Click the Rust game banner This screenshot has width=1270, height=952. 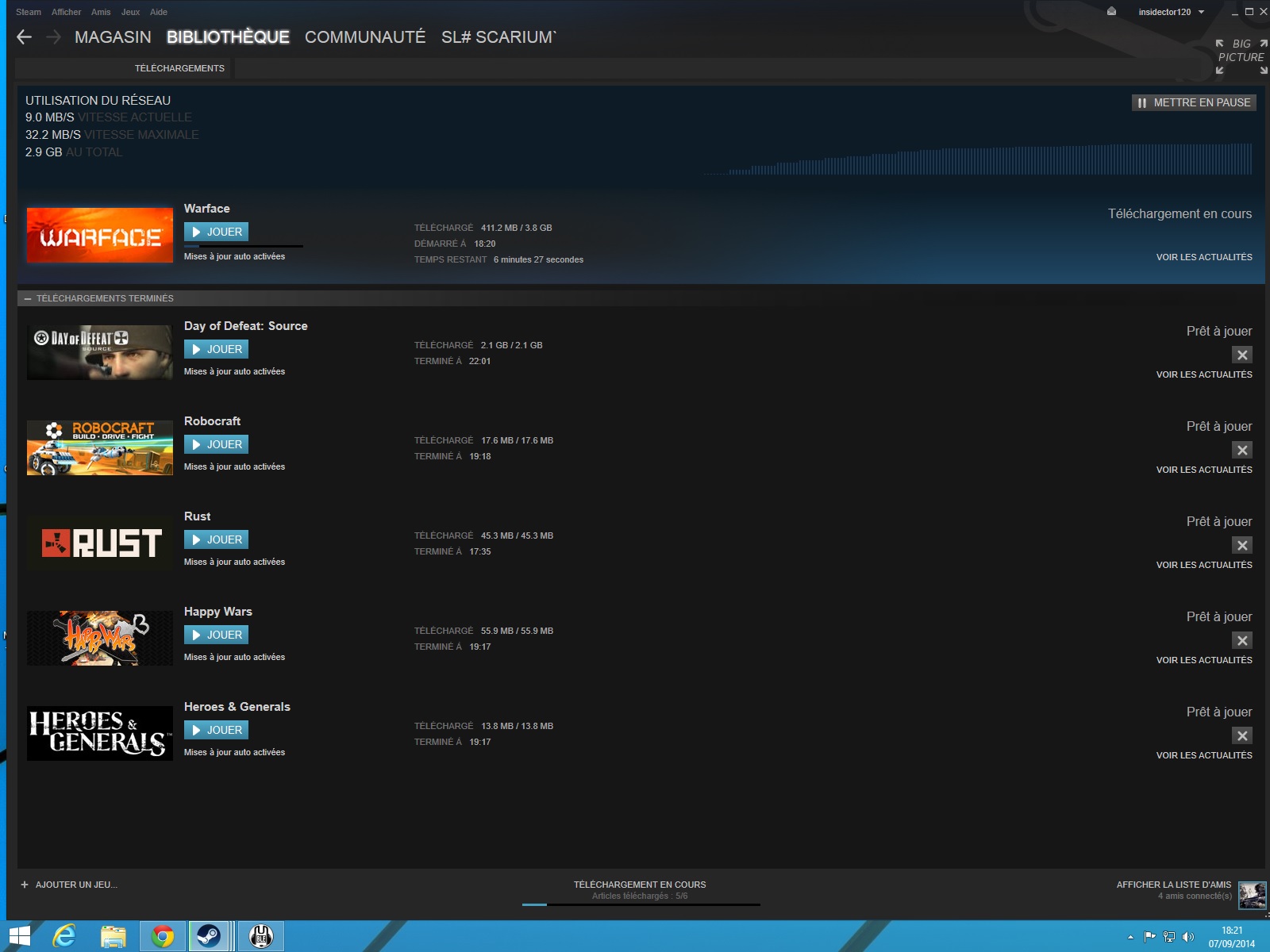coord(100,543)
